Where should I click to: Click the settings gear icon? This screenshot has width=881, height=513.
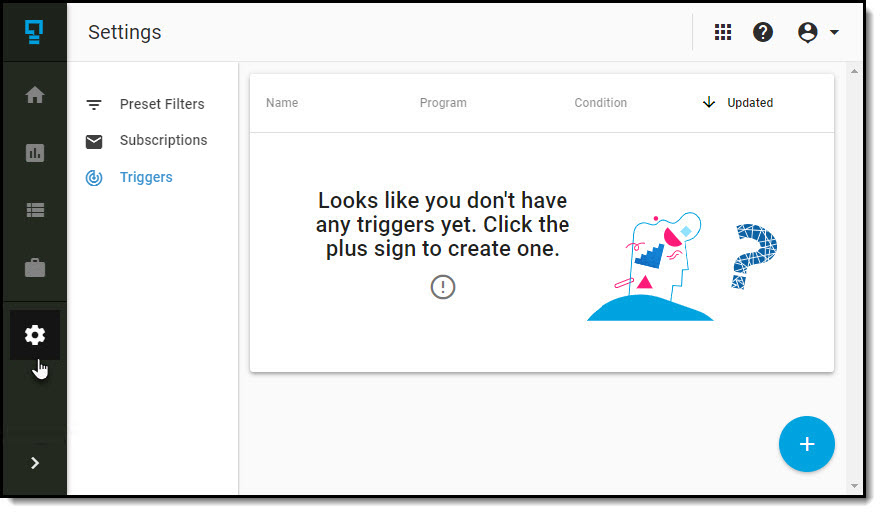[35, 335]
